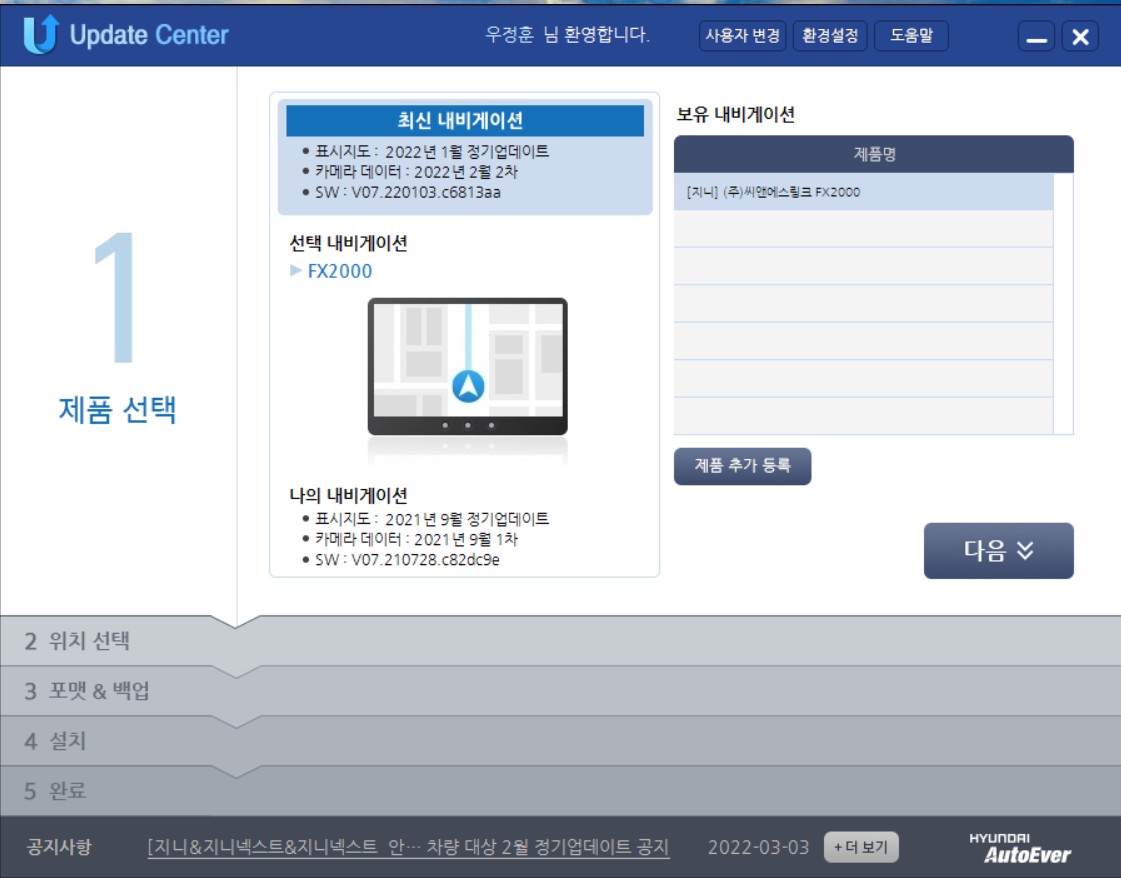Click the notice date 2022-03-03

click(758, 848)
